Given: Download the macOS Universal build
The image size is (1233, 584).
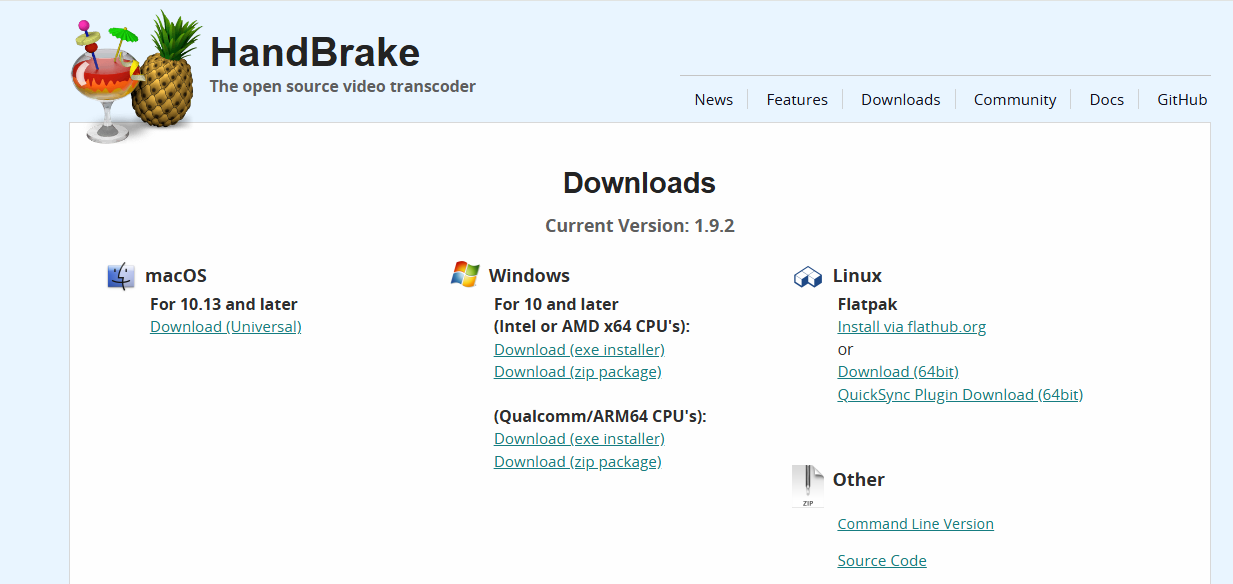Looking at the screenshot, I should [x=226, y=327].
